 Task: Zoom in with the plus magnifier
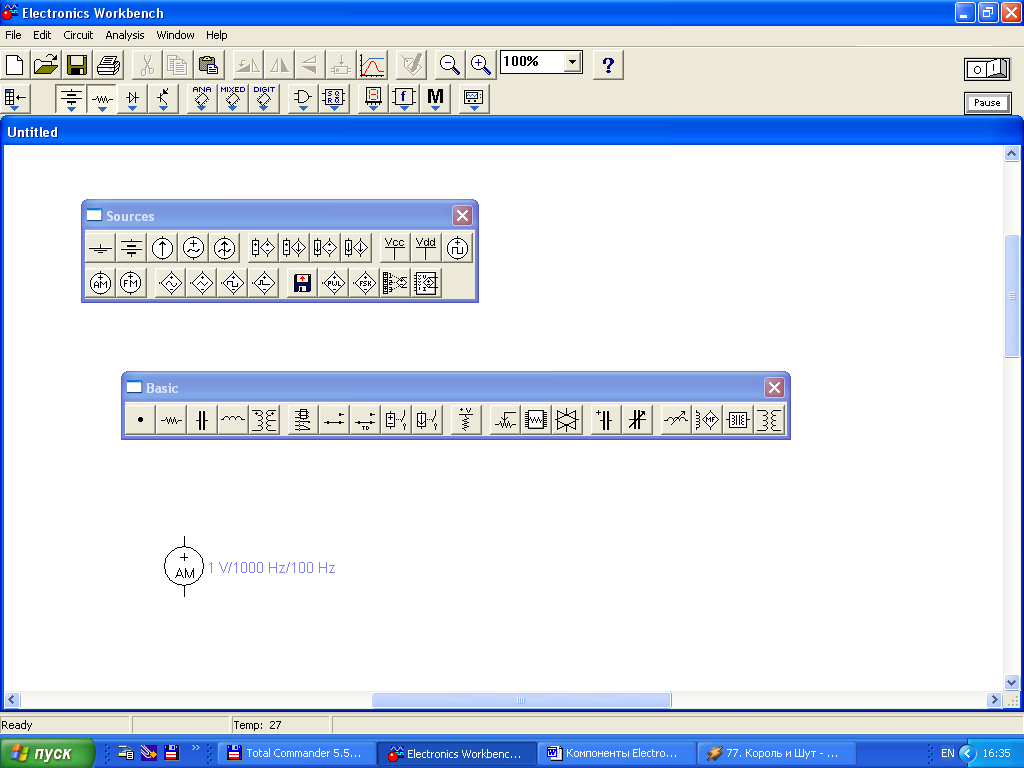click(x=481, y=65)
